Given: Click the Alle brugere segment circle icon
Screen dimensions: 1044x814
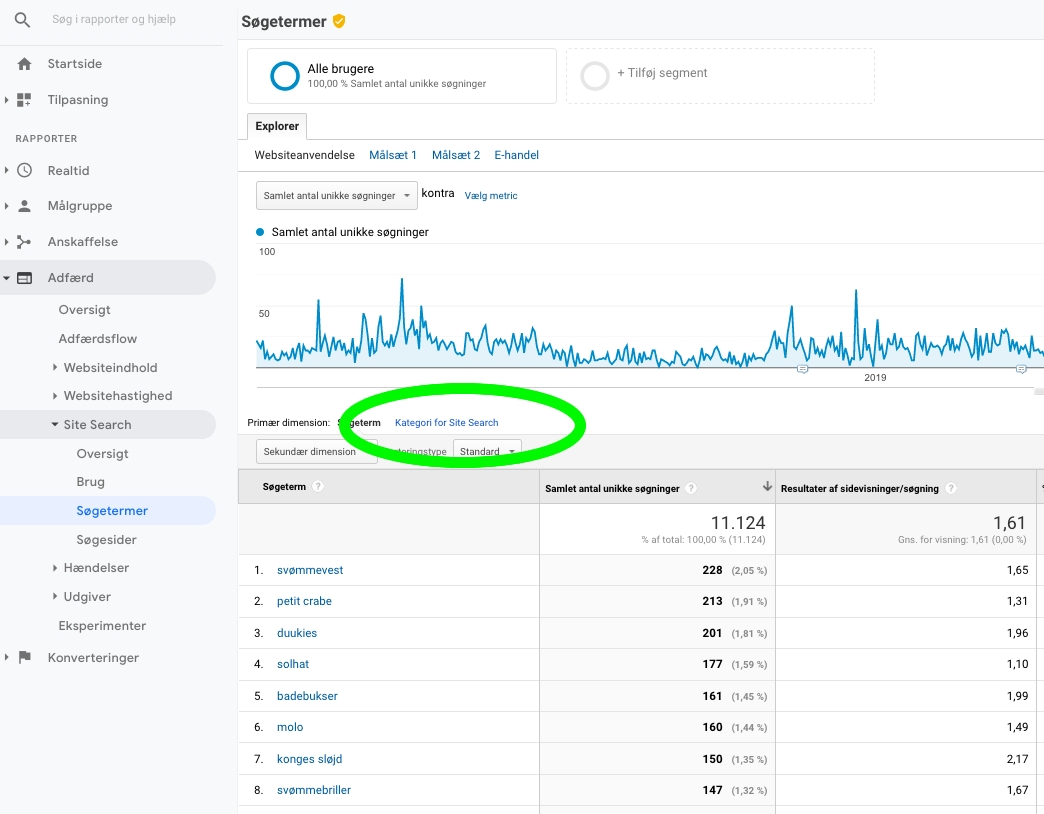Looking at the screenshot, I should [x=285, y=76].
